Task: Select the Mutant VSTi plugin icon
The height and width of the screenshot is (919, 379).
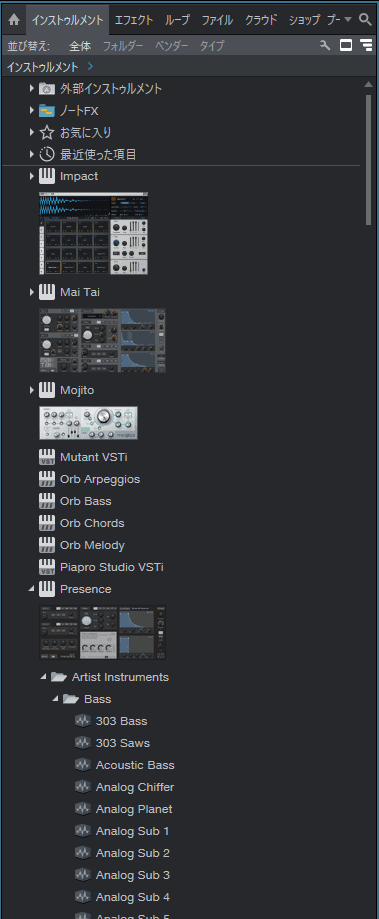Action: 47,457
